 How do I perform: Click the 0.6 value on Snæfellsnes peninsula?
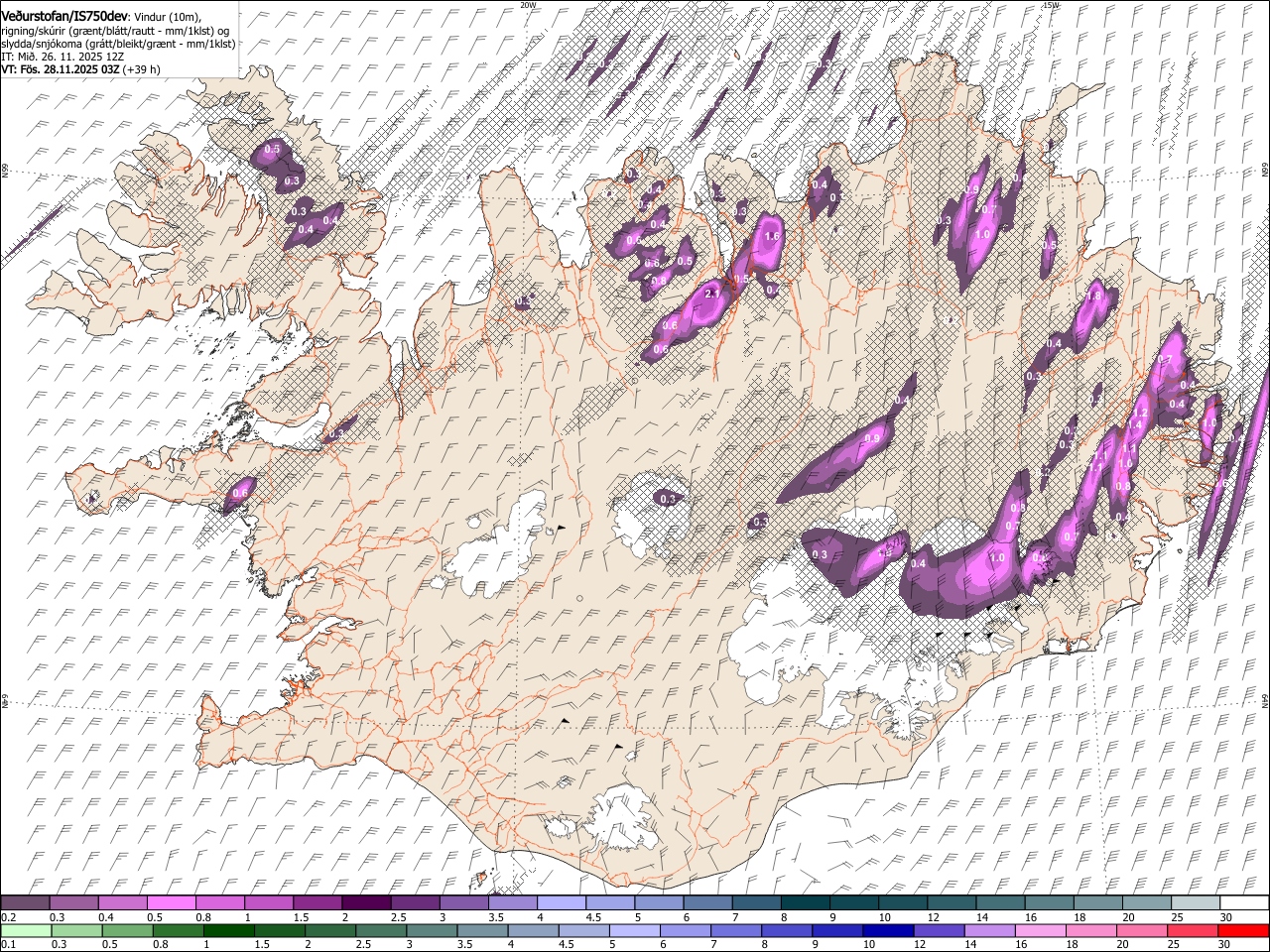240,493
